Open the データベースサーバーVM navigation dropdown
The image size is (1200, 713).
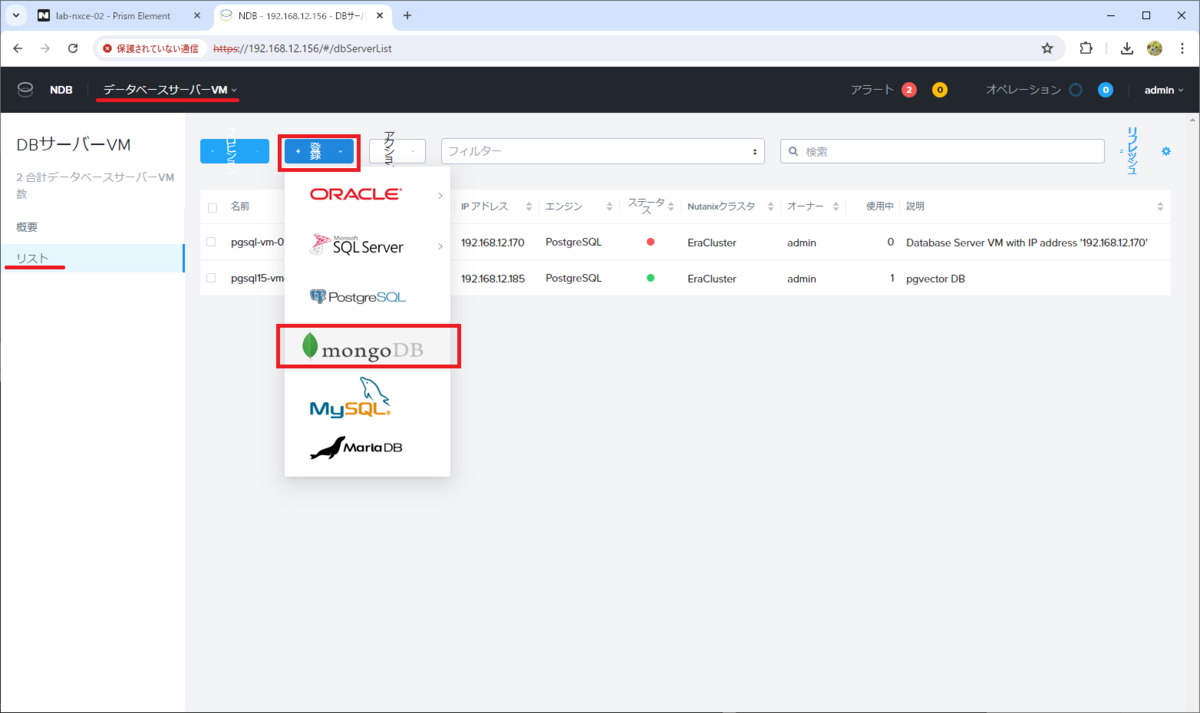[170, 90]
